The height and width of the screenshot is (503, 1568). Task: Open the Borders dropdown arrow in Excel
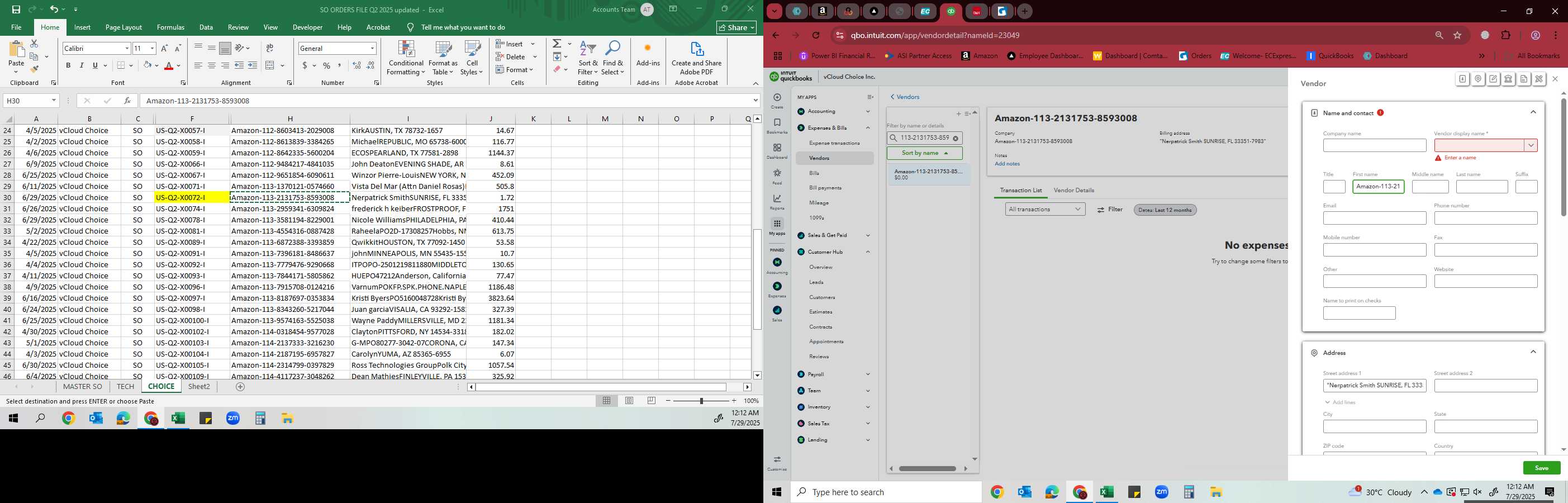pyautogui.click(x=131, y=66)
